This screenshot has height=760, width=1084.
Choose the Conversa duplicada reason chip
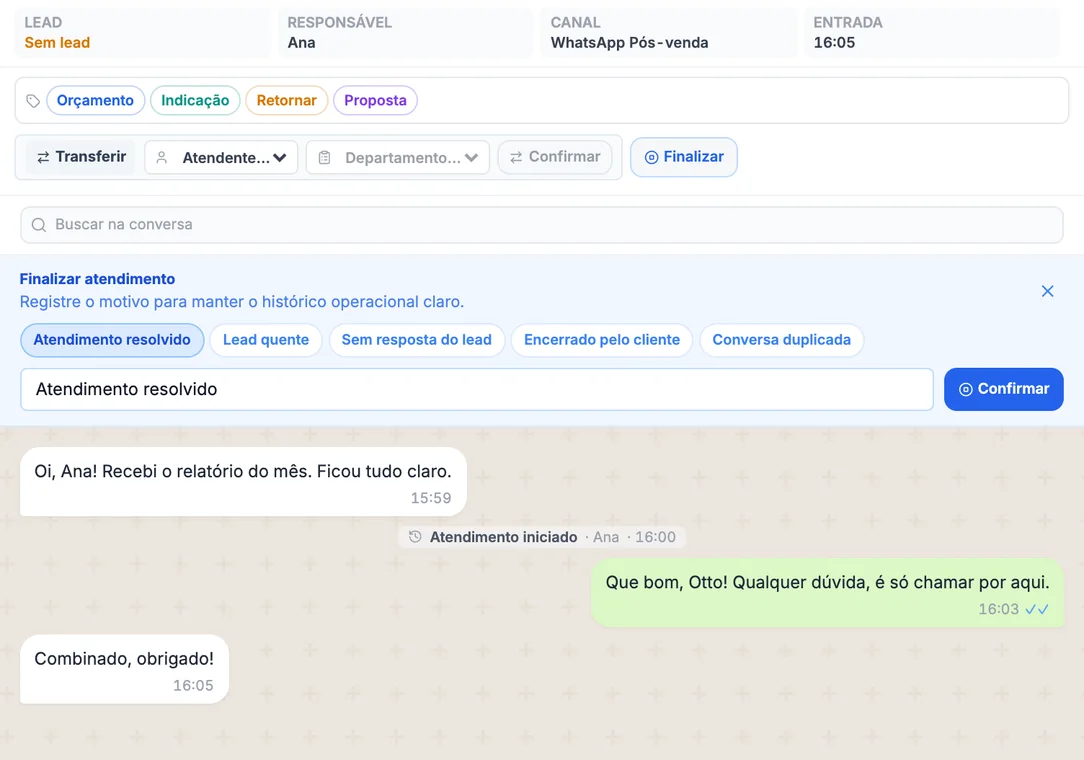[x=782, y=340]
